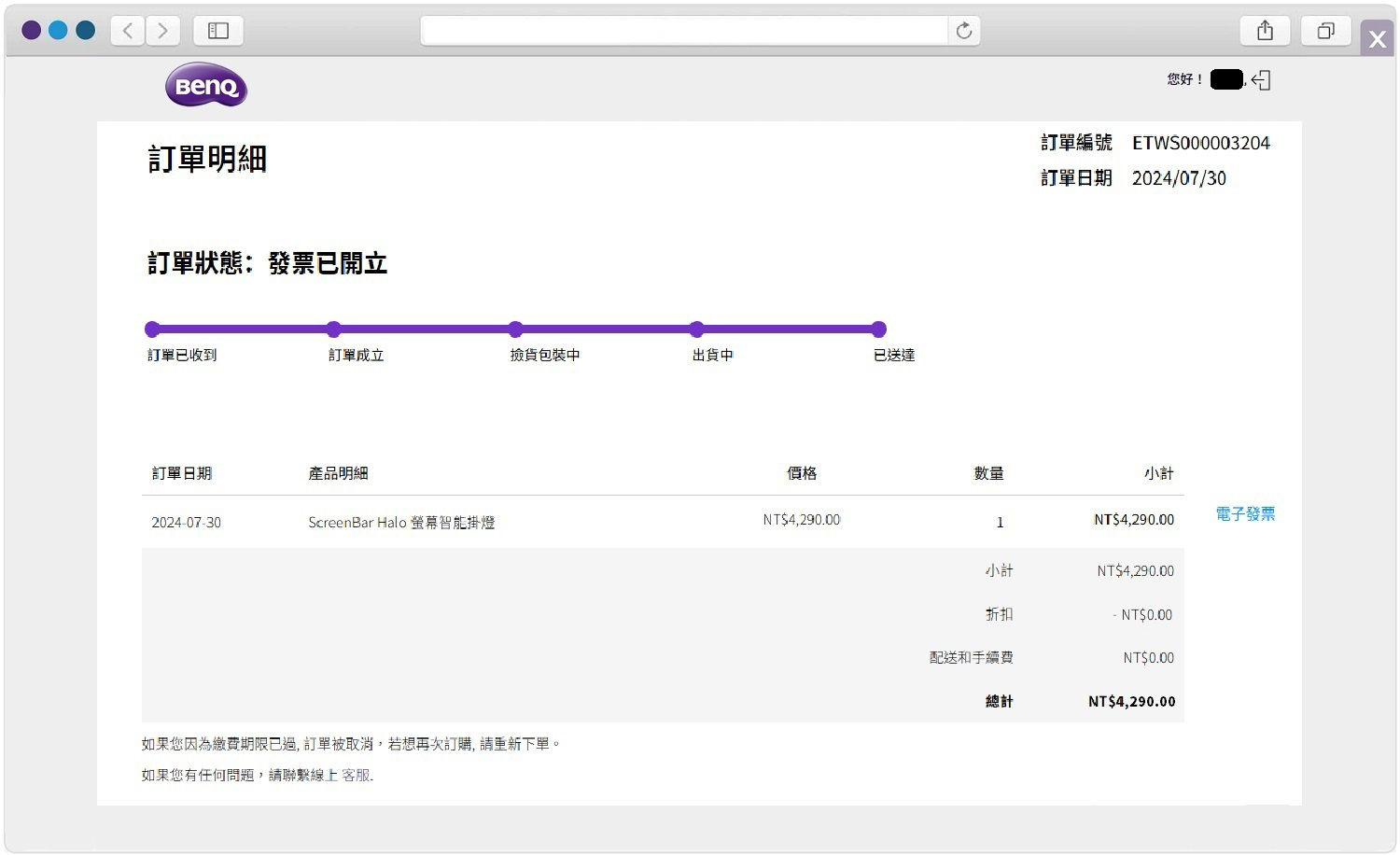Screen dimensions: 1400x855
Task: Click the table row date 2024-07-30
Action: [187, 523]
